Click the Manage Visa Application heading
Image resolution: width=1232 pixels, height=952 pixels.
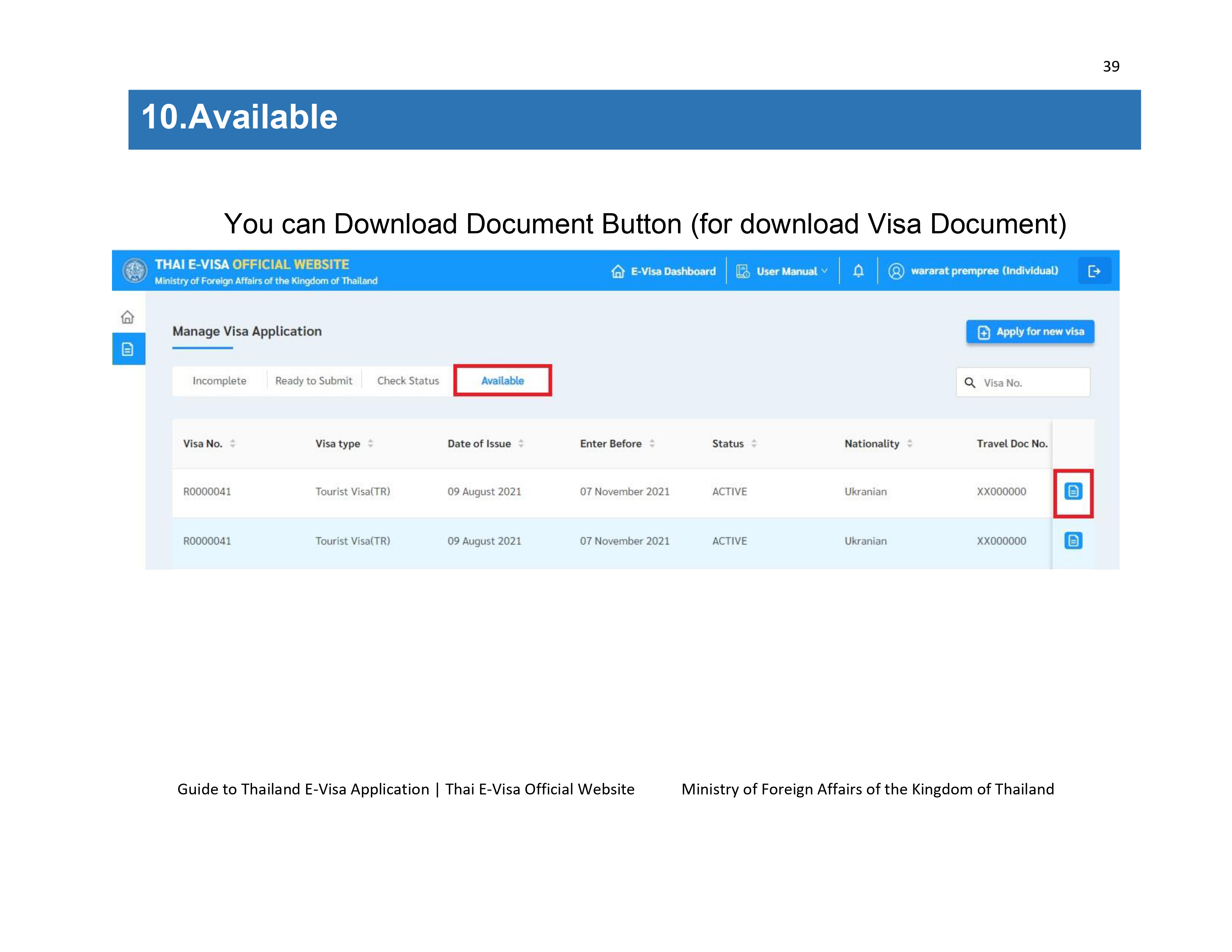click(x=247, y=331)
